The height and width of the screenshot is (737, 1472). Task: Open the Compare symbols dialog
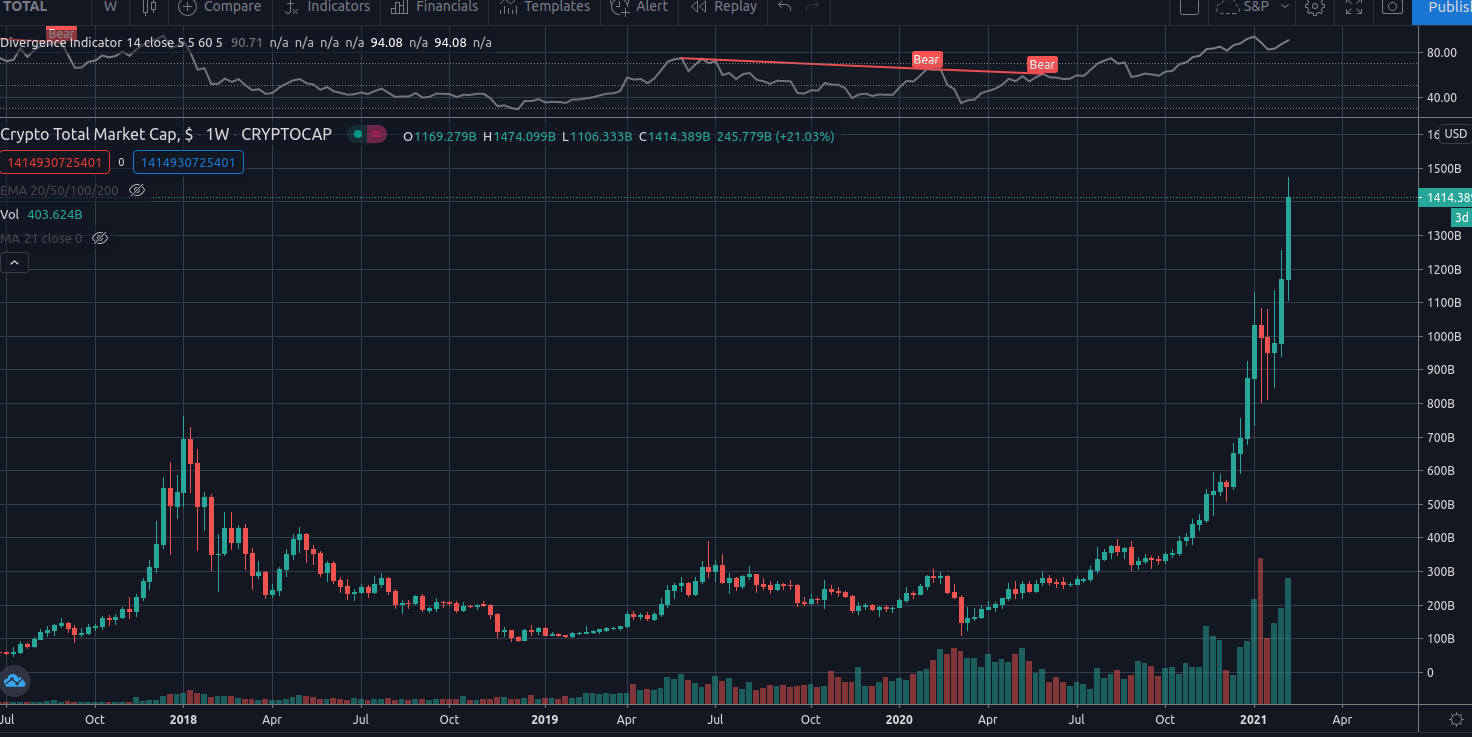220,7
